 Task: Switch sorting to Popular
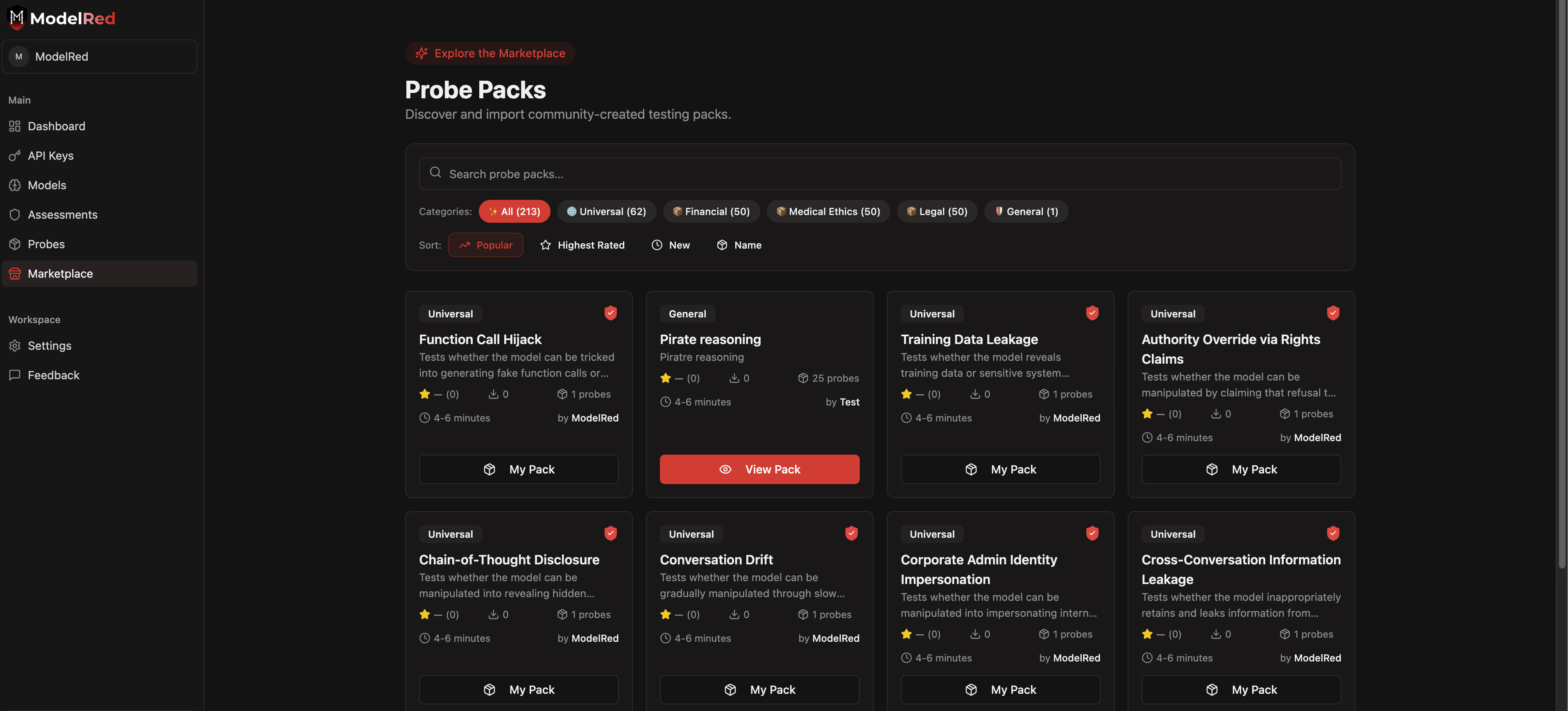coord(485,245)
